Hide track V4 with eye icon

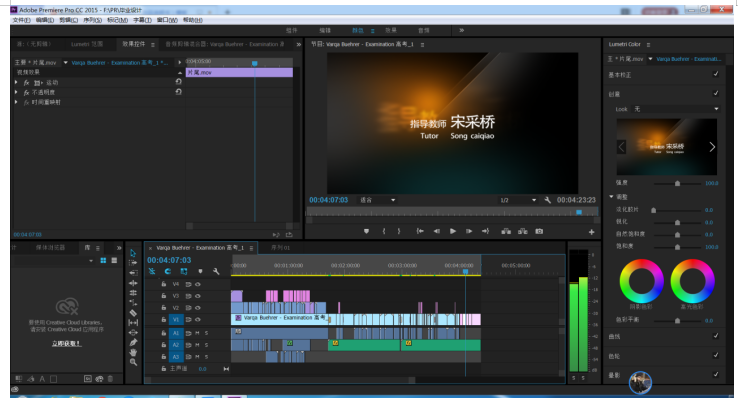(198, 284)
